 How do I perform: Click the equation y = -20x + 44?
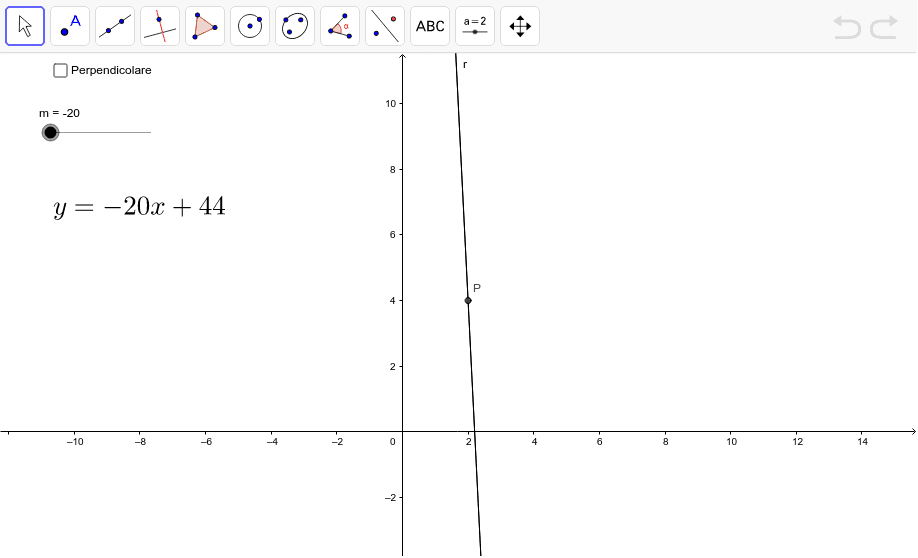pos(139,207)
